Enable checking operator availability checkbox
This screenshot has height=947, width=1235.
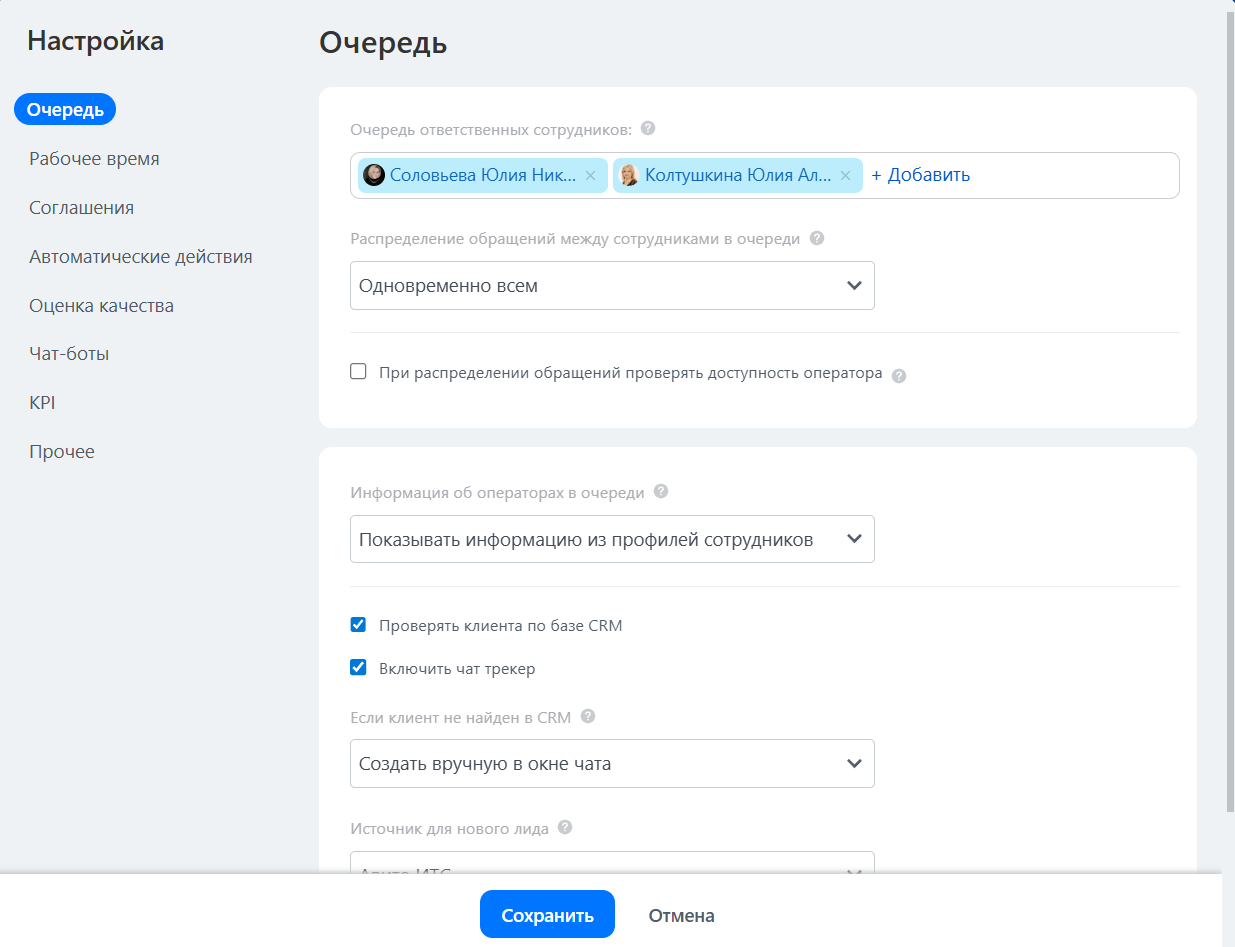[x=358, y=372]
